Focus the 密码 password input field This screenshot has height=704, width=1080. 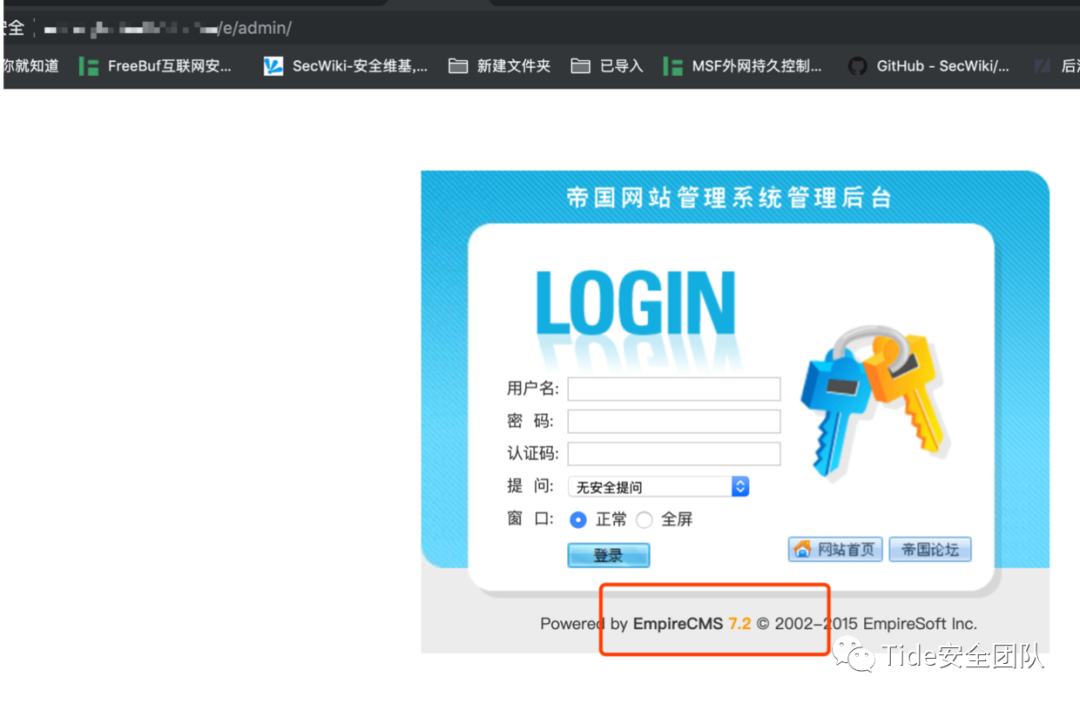(674, 421)
